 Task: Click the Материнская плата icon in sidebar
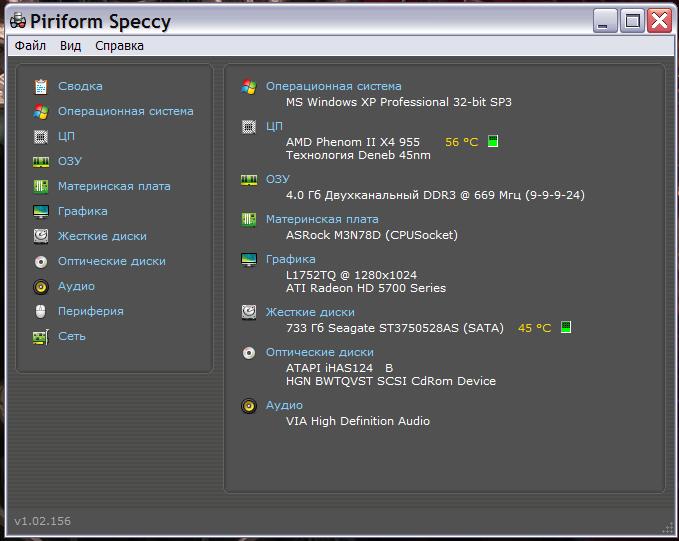[x=41, y=186]
